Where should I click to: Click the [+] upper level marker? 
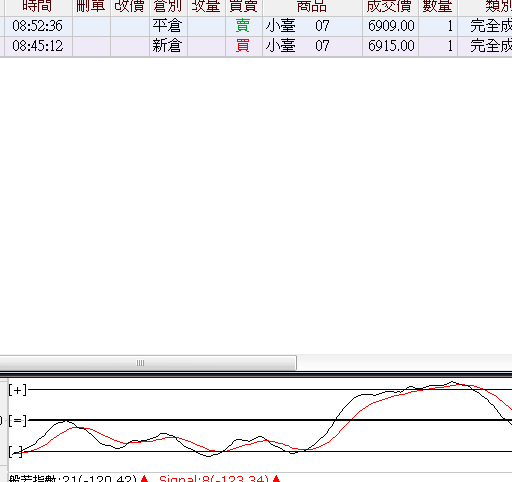(x=18, y=389)
